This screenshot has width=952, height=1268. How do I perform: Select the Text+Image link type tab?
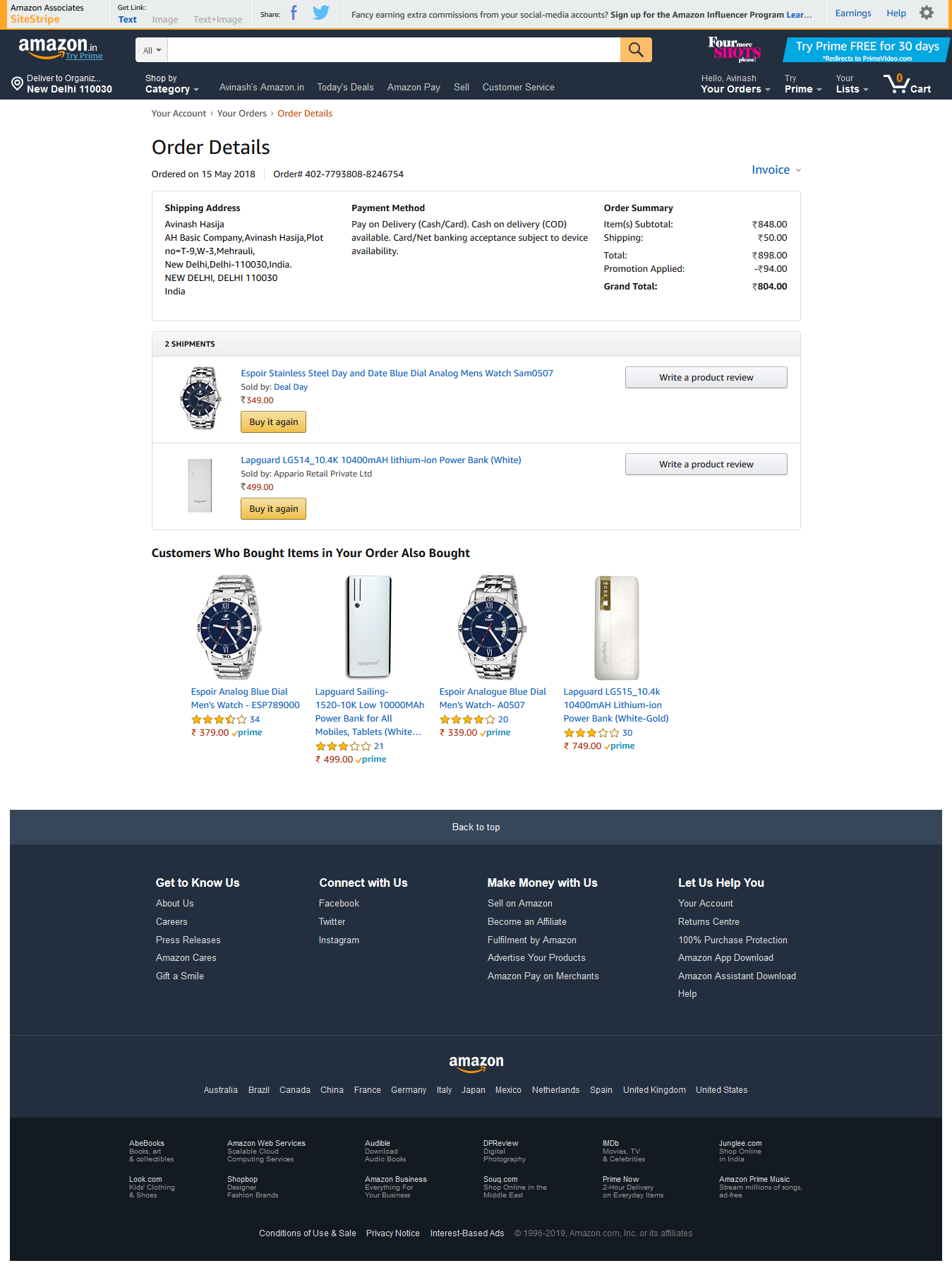(217, 20)
